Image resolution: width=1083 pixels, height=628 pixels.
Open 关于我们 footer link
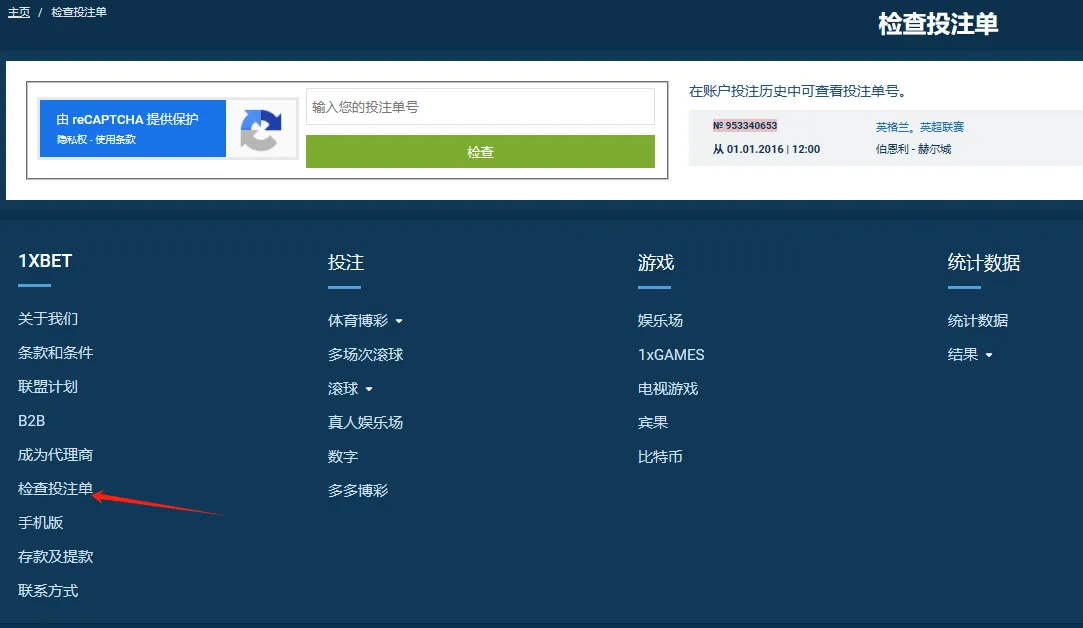[48, 318]
